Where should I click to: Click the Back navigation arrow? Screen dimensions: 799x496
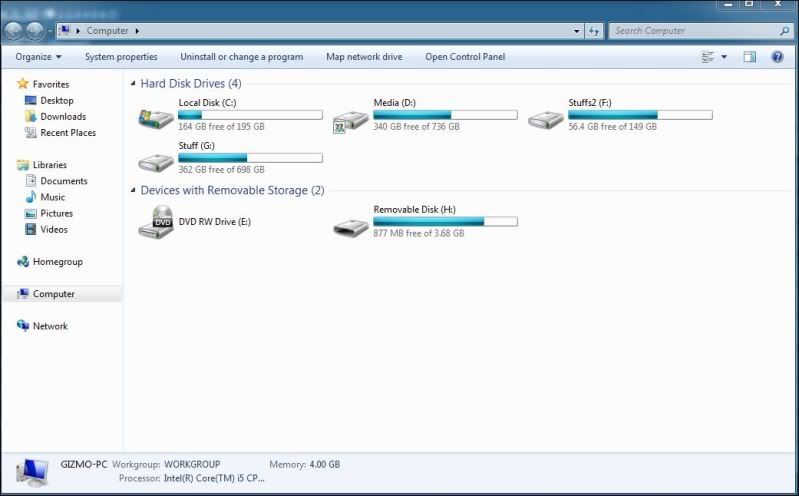[14, 31]
